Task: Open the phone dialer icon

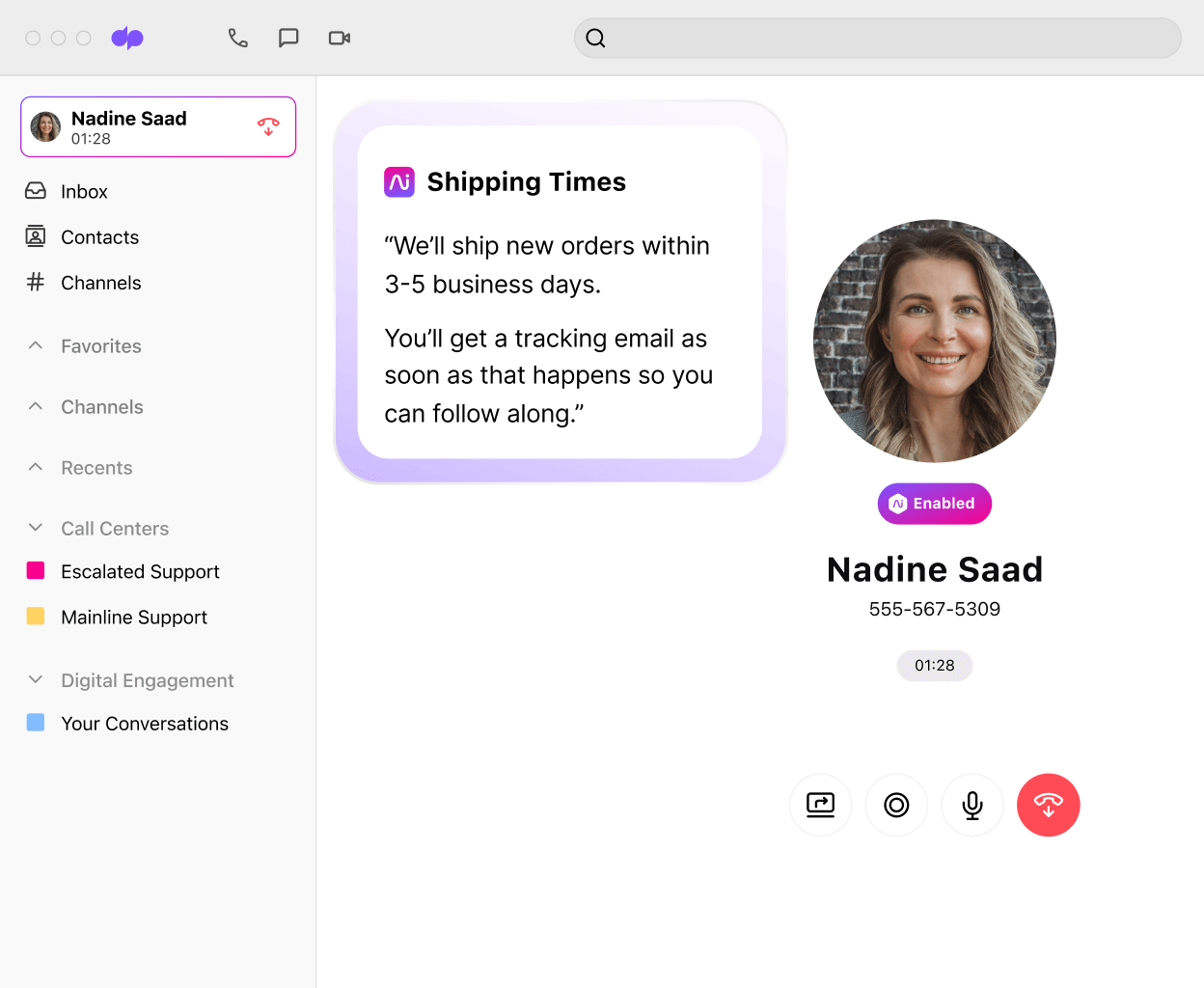Action: pos(238,38)
